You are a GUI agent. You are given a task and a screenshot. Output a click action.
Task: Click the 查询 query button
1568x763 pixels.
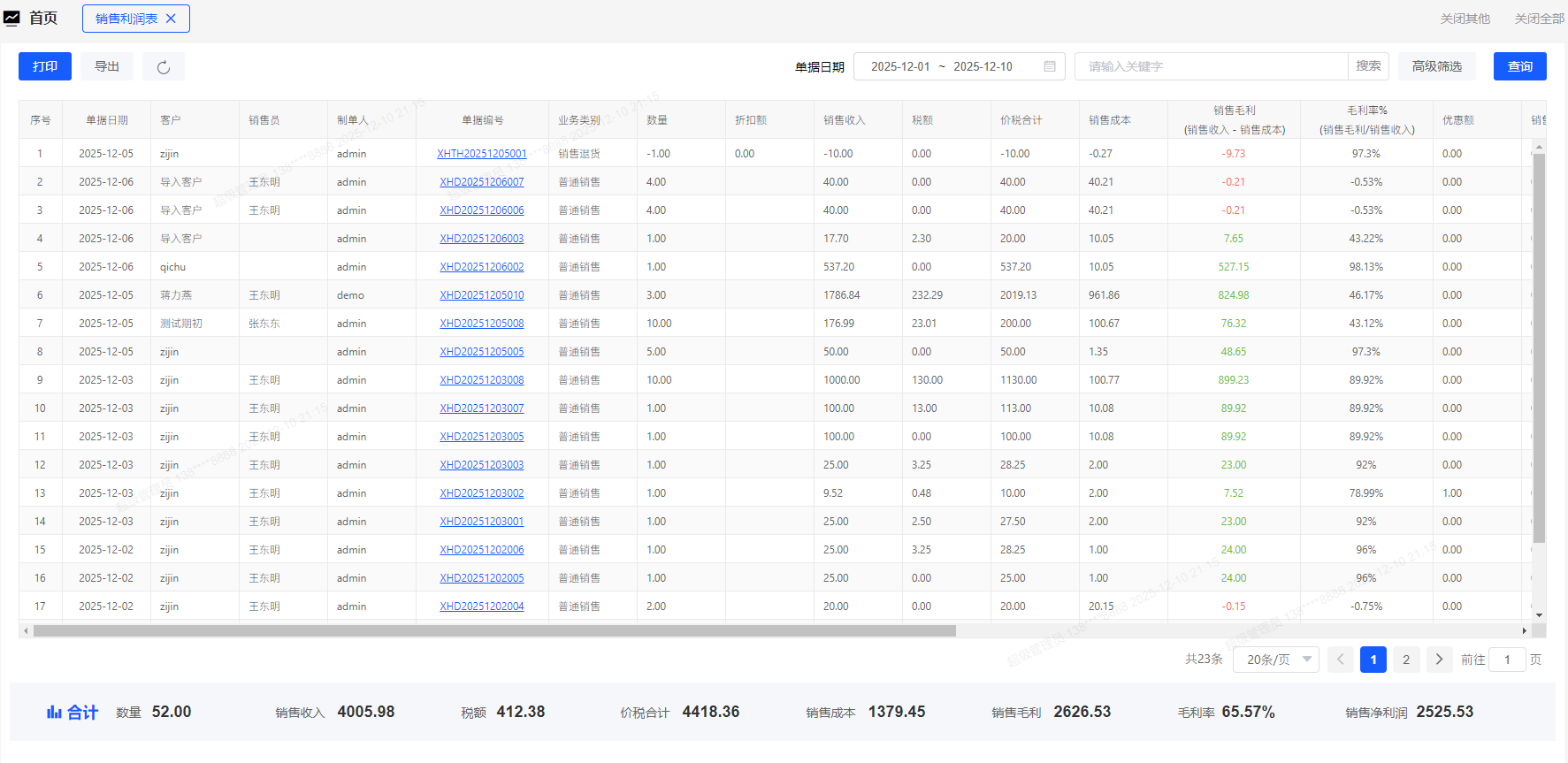pyautogui.click(x=1519, y=66)
